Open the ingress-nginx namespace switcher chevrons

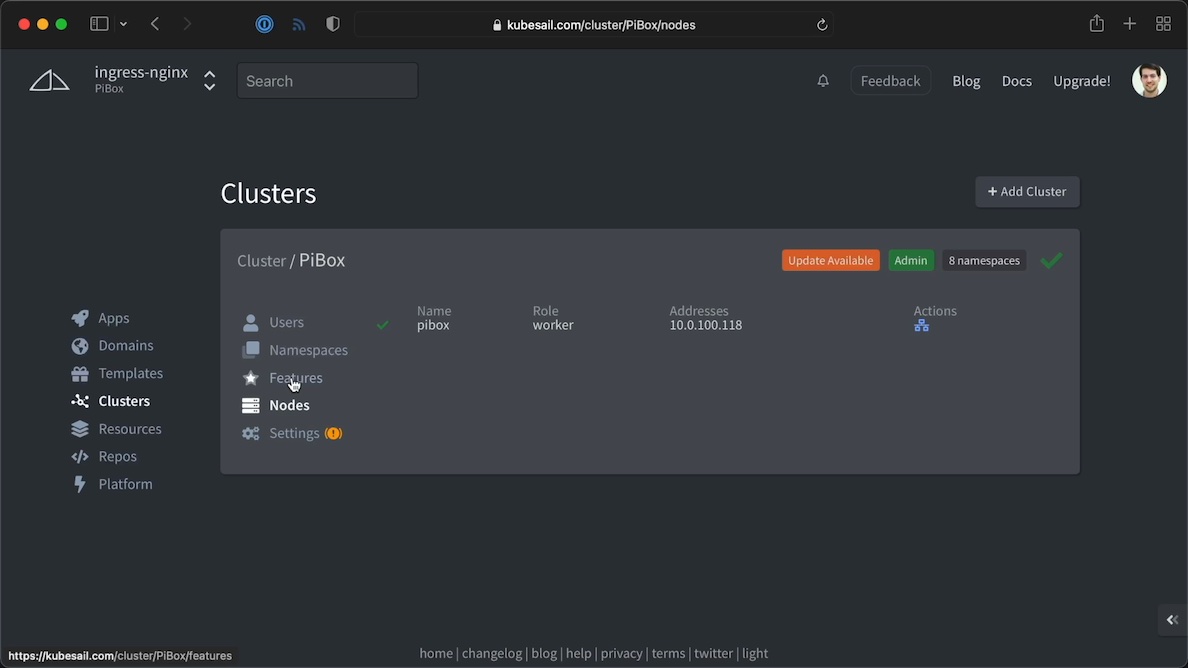pos(210,80)
